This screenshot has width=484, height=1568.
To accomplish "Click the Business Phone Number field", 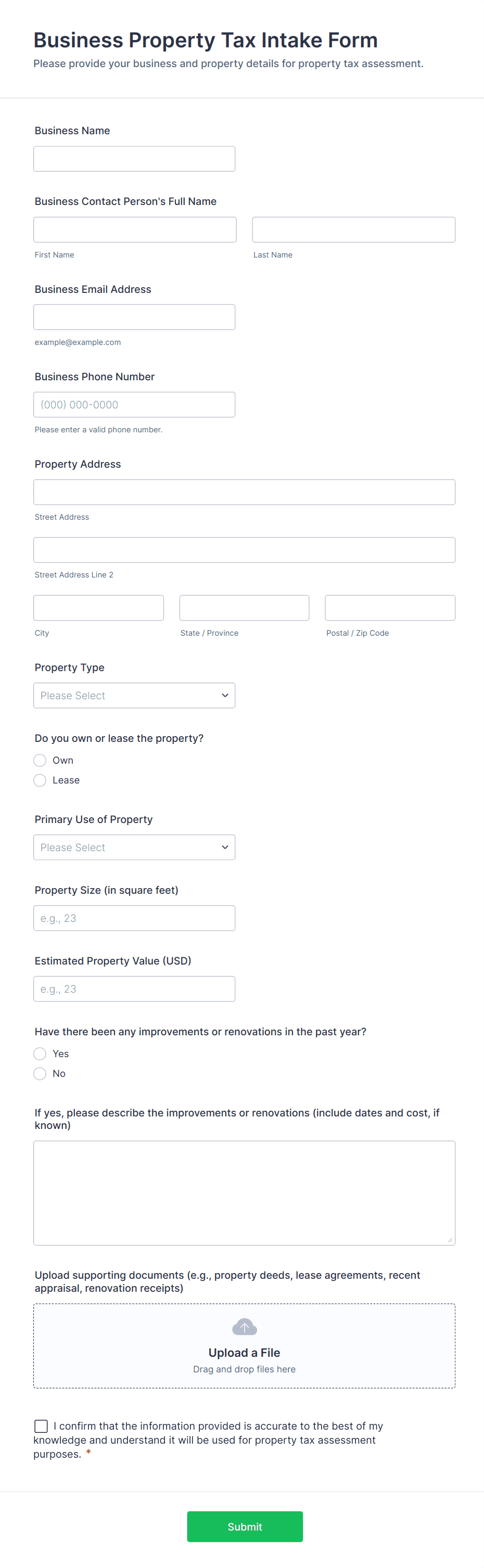I will pyautogui.click(x=134, y=405).
